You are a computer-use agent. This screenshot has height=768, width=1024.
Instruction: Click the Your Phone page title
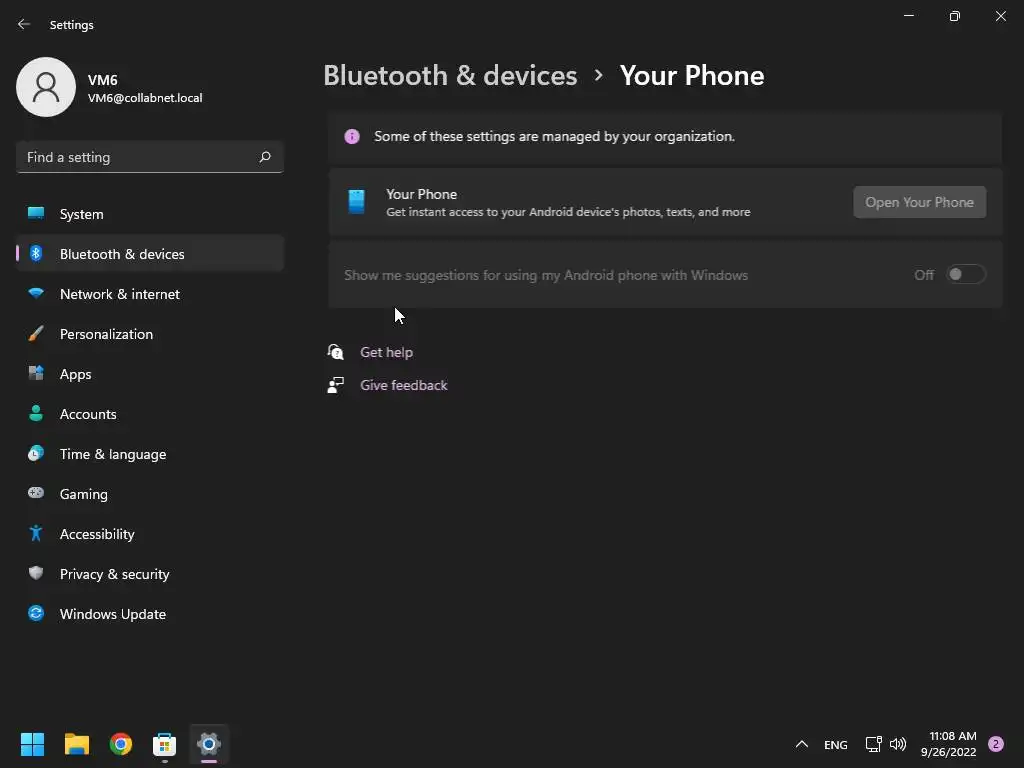(692, 76)
